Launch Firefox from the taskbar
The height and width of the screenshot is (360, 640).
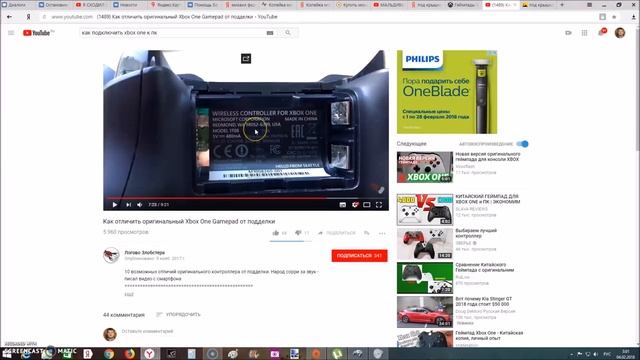(x=129, y=354)
